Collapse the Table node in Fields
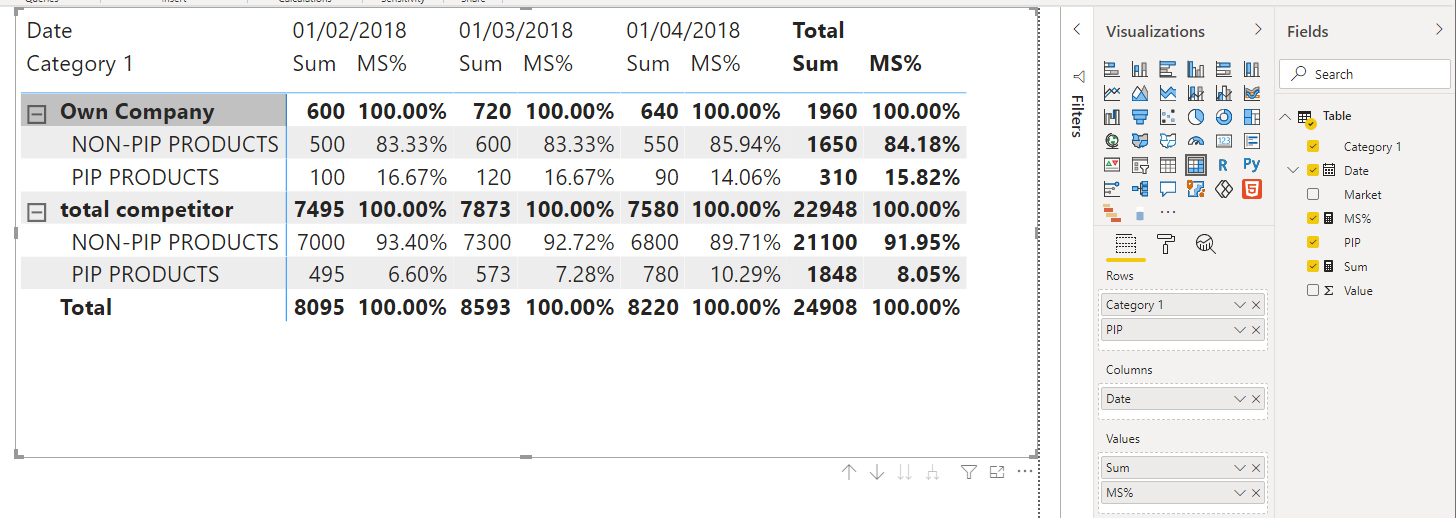Viewport: 1456px width, 518px height. pos(1287,117)
